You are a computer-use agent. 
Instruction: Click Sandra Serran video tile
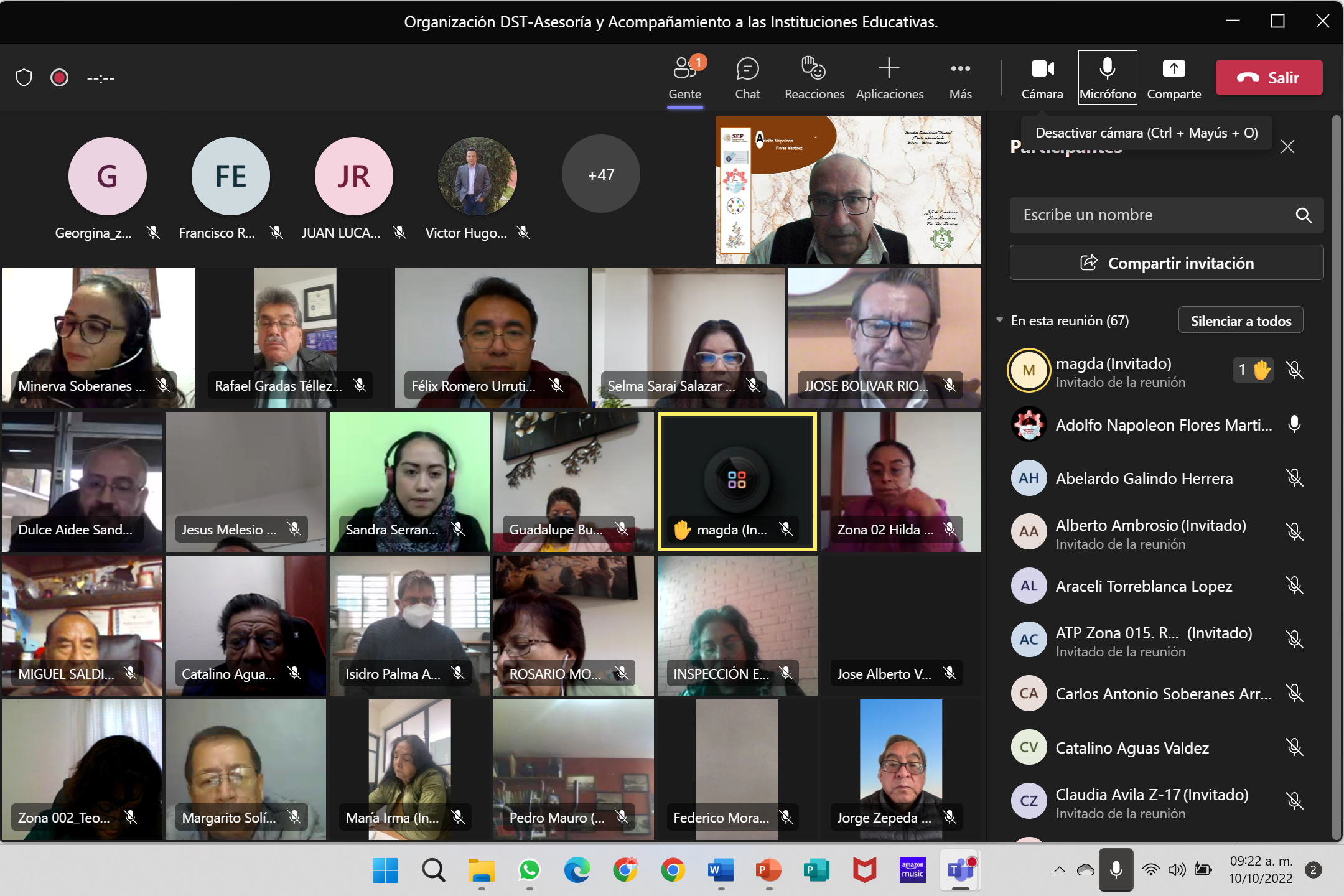click(x=409, y=482)
